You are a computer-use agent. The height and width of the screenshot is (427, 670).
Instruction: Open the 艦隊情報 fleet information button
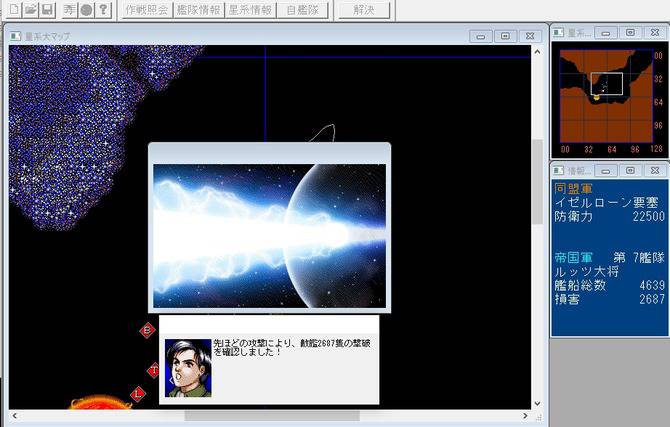pyautogui.click(x=198, y=10)
